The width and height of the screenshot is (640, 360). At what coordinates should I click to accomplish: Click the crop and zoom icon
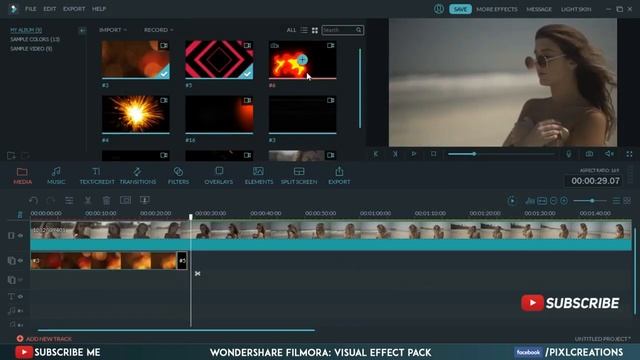click(125, 200)
